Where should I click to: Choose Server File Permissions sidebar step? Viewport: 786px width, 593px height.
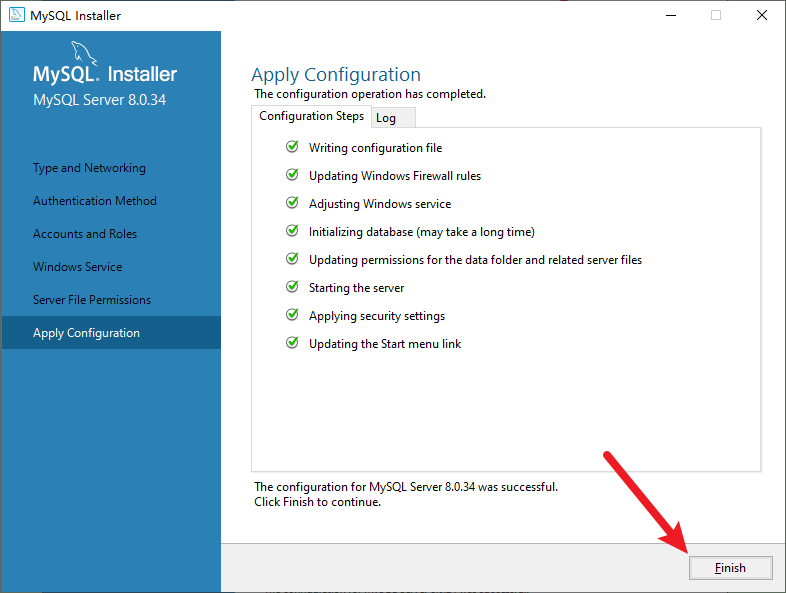click(x=92, y=300)
